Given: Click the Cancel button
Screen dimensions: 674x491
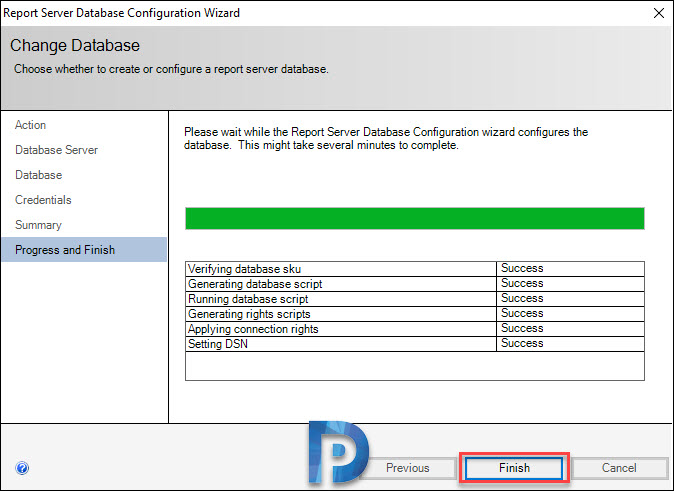Looking at the screenshot, I should 619,468.
